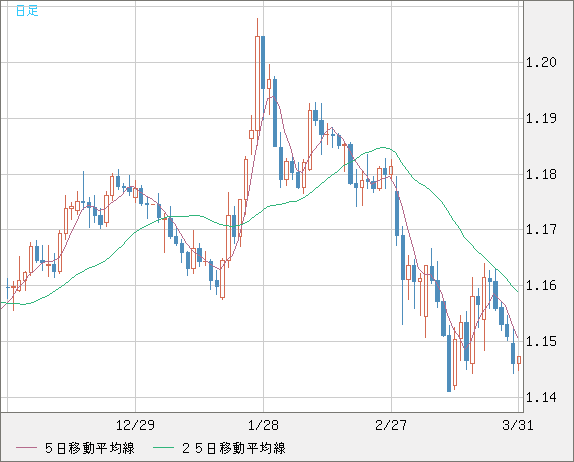Click the green 25-day average legend line sample
Screen dimensions: 574x462
pos(163,448)
